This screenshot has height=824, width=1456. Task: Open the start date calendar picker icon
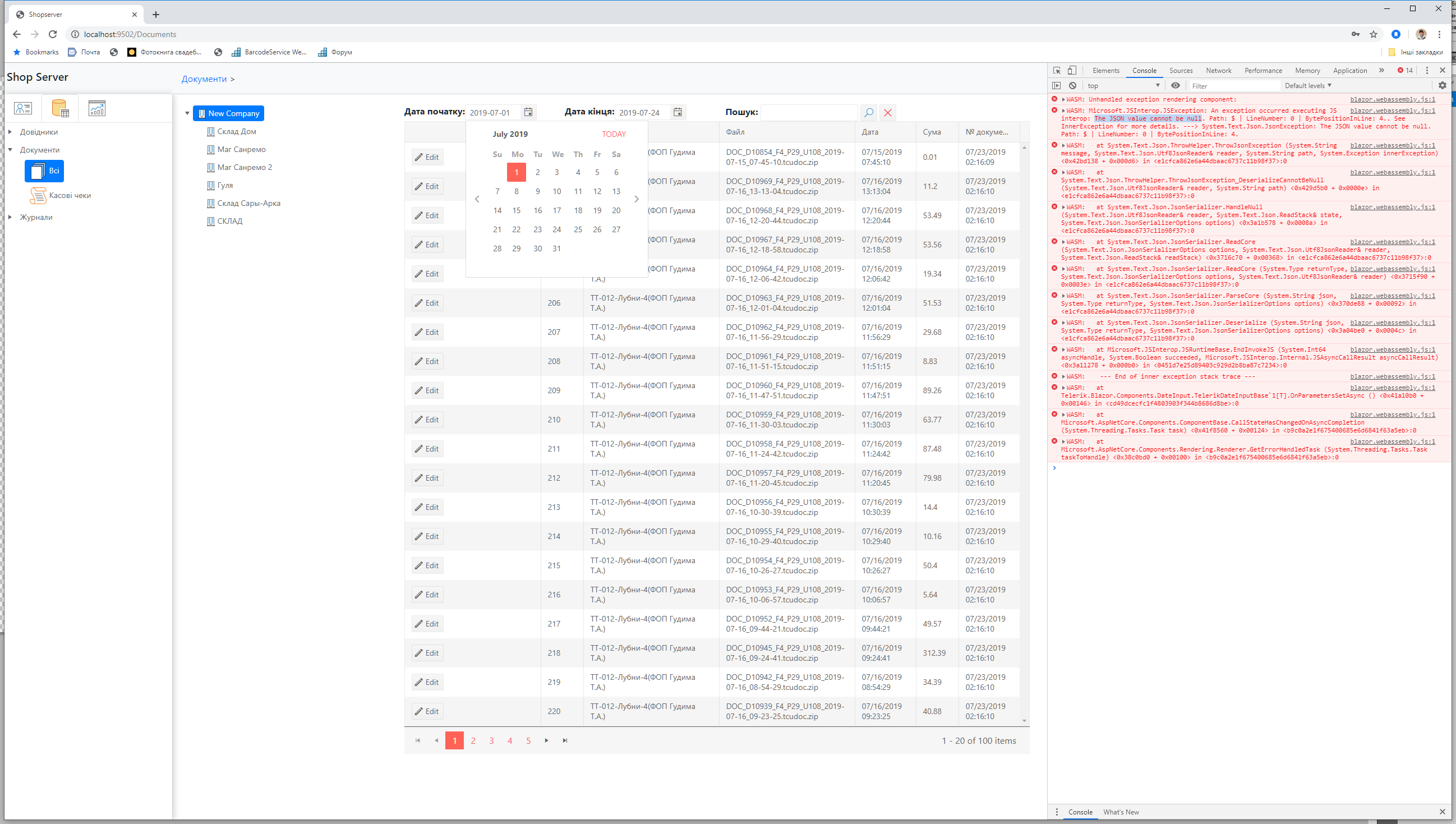click(528, 112)
